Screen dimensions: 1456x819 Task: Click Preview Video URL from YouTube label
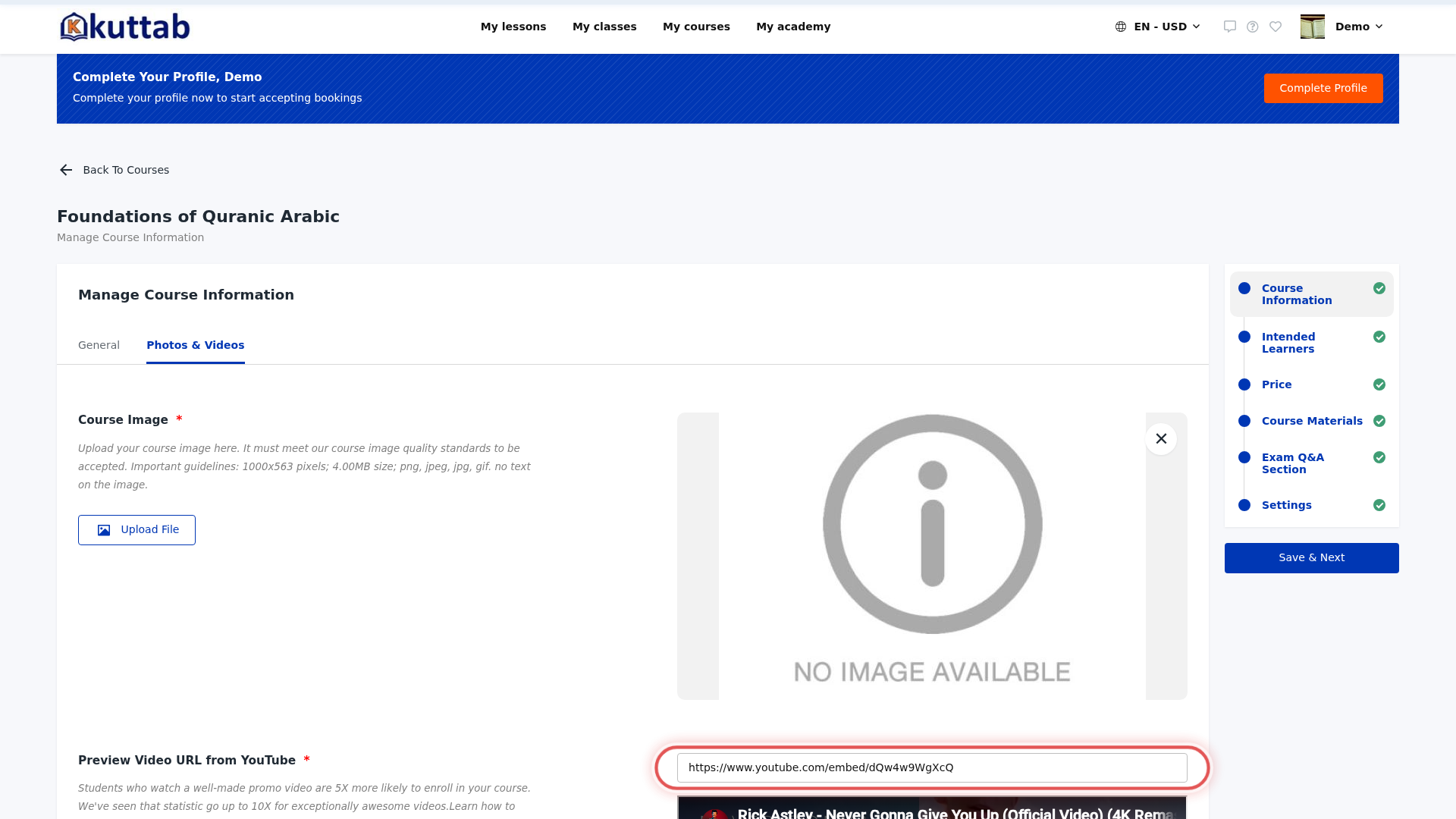(x=187, y=761)
